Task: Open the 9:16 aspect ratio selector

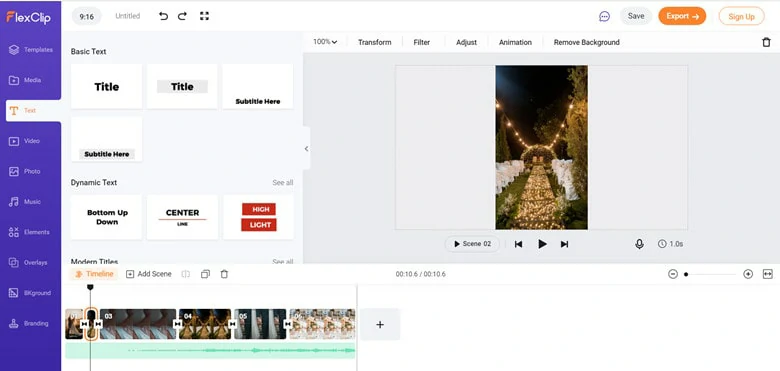Action: [87, 16]
